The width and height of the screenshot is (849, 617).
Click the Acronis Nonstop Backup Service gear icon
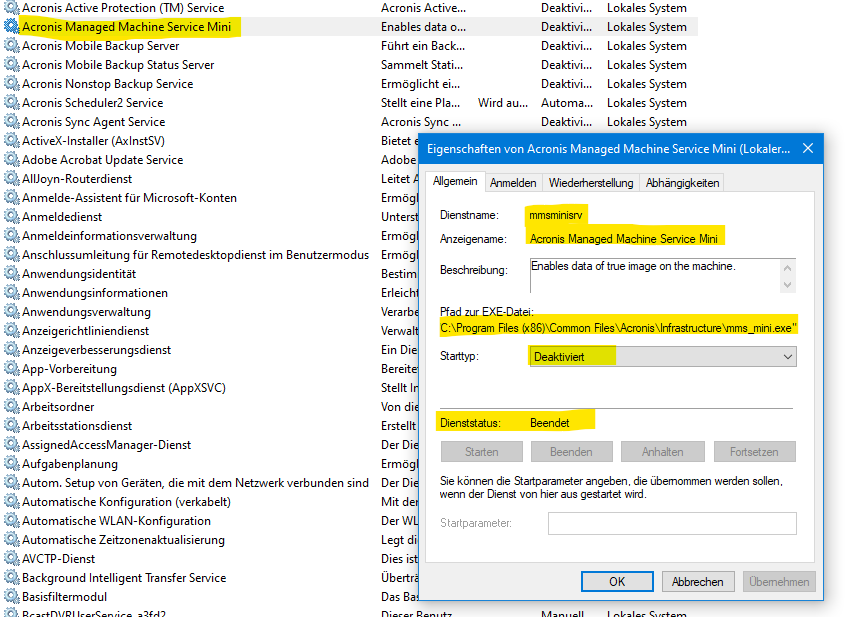[12, 84]
